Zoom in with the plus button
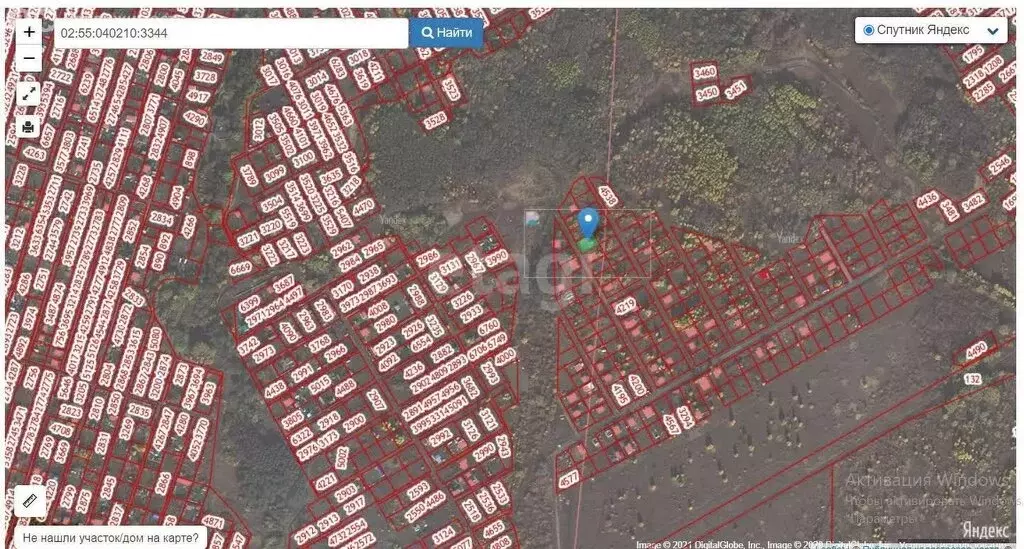 pyautogui.click(x=29, y=32)
